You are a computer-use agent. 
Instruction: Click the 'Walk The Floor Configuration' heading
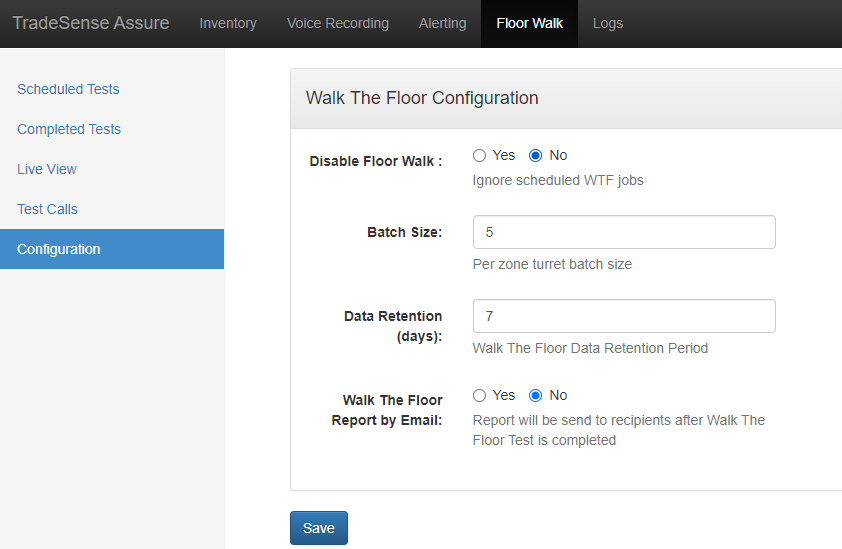422,98
